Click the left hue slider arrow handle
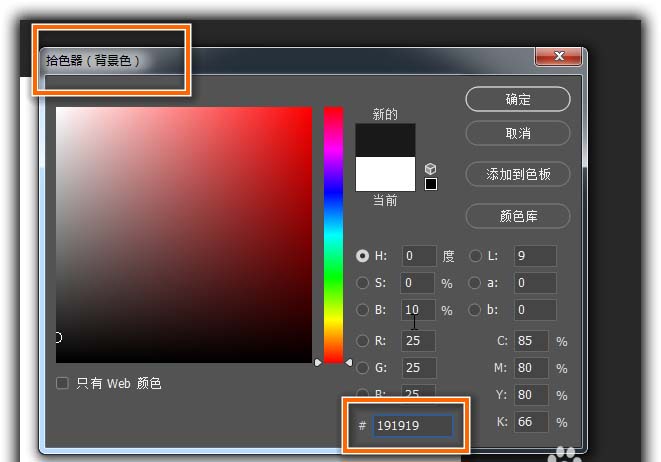 [x=318, y=362]
